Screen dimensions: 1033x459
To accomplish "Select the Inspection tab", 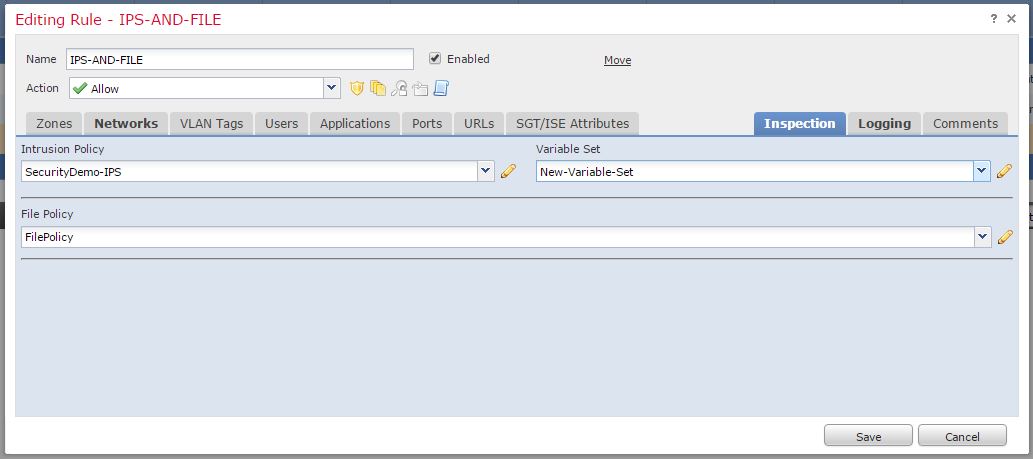I will [x=800, y=124].
